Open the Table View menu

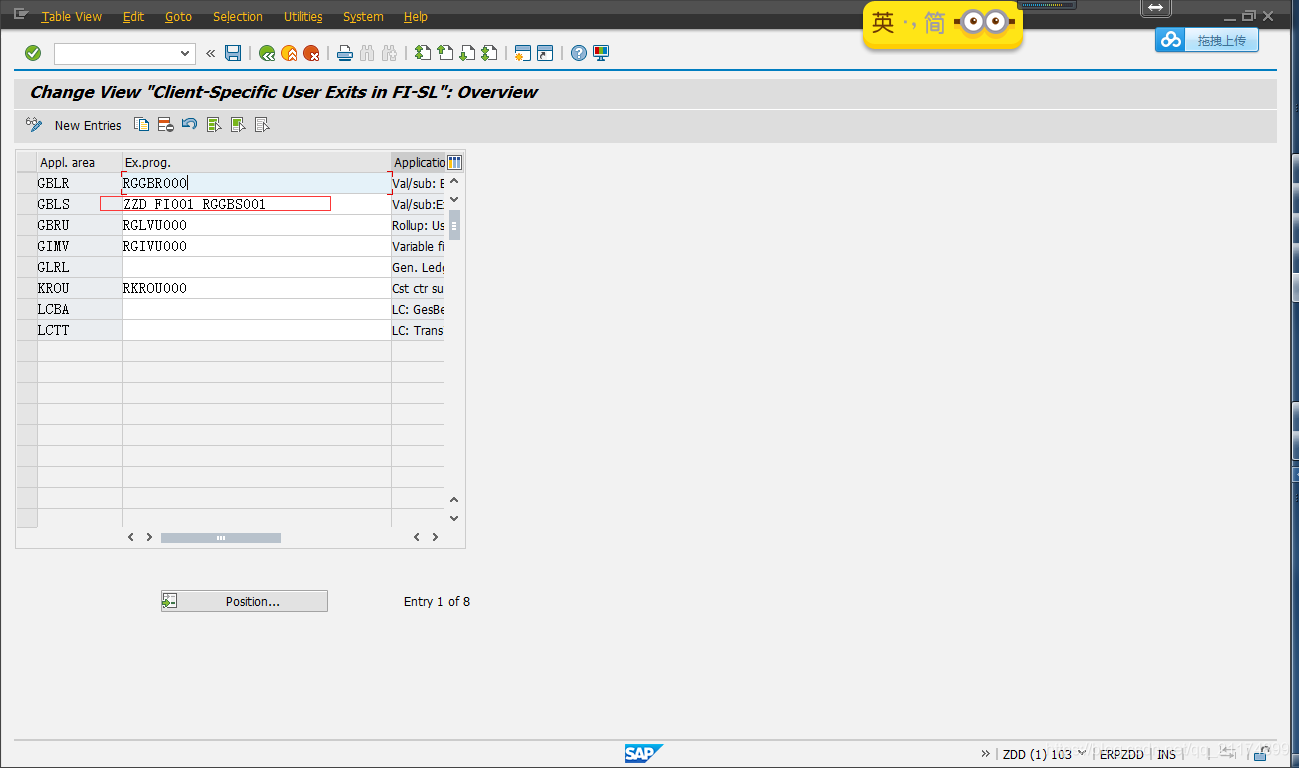[70, 16]
